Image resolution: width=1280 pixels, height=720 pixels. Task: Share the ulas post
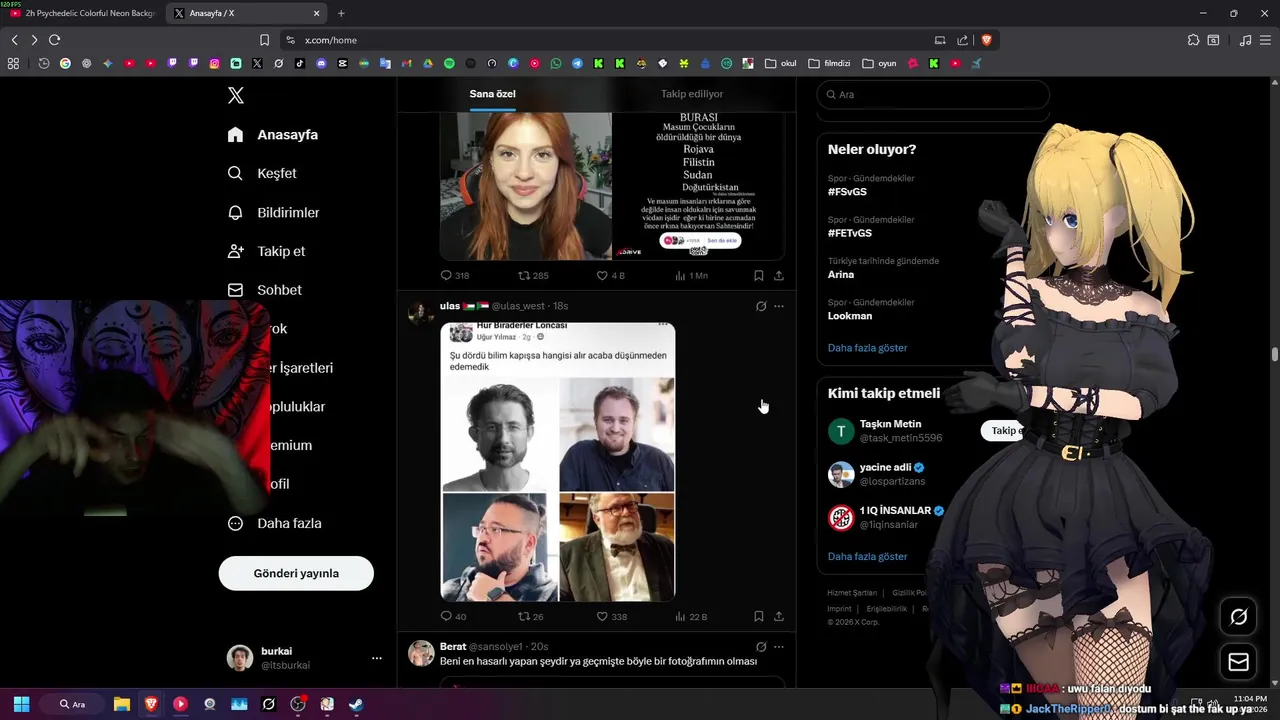point(779,616)
